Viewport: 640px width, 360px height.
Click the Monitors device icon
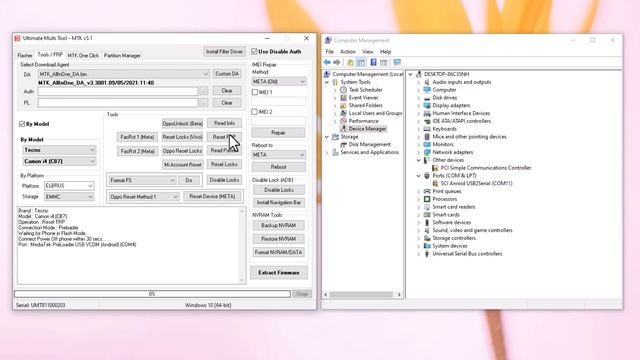pyautogui.click(x=427, y=144)
